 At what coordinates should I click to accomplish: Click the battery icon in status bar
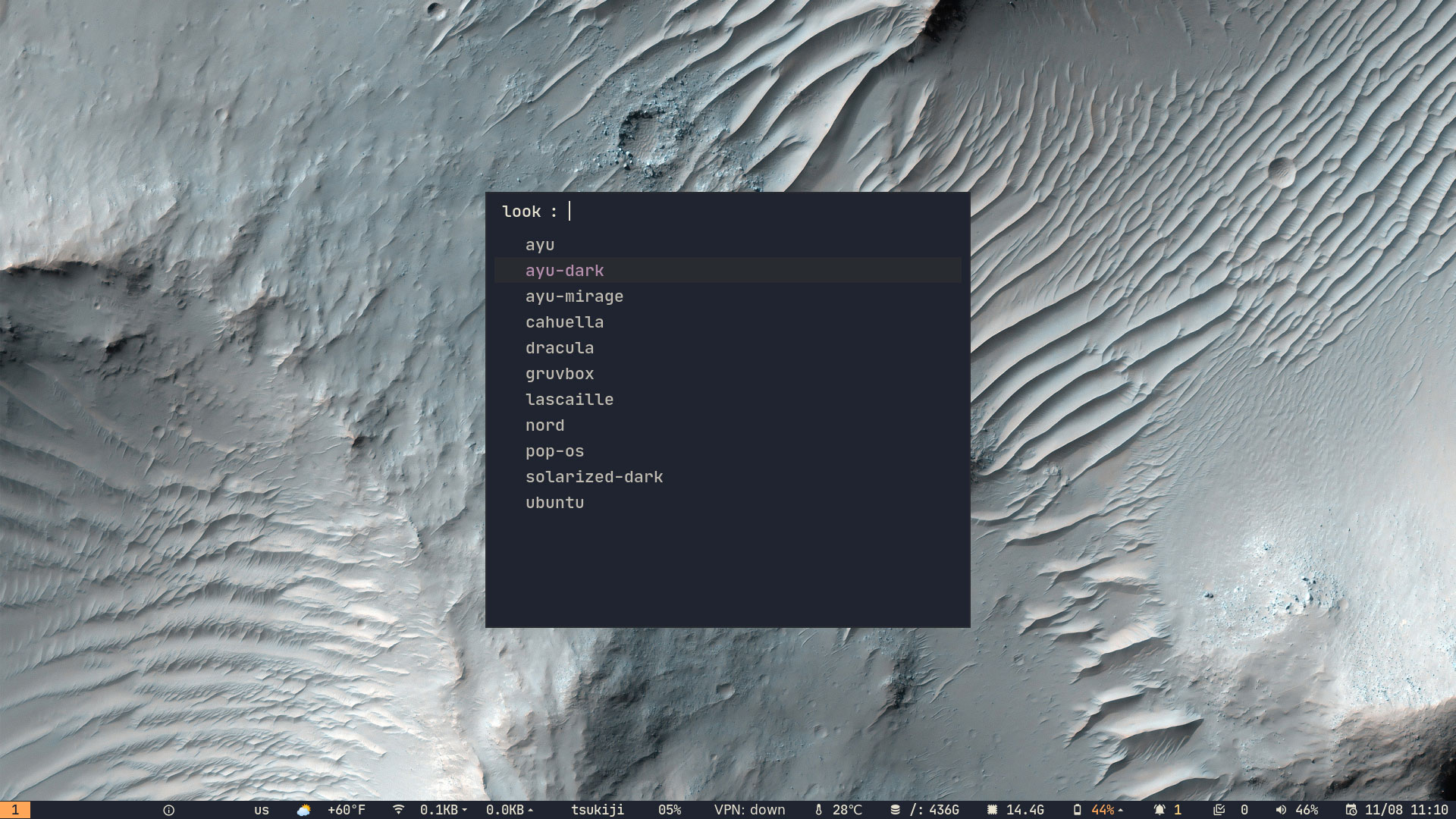tap(1077, 810)
